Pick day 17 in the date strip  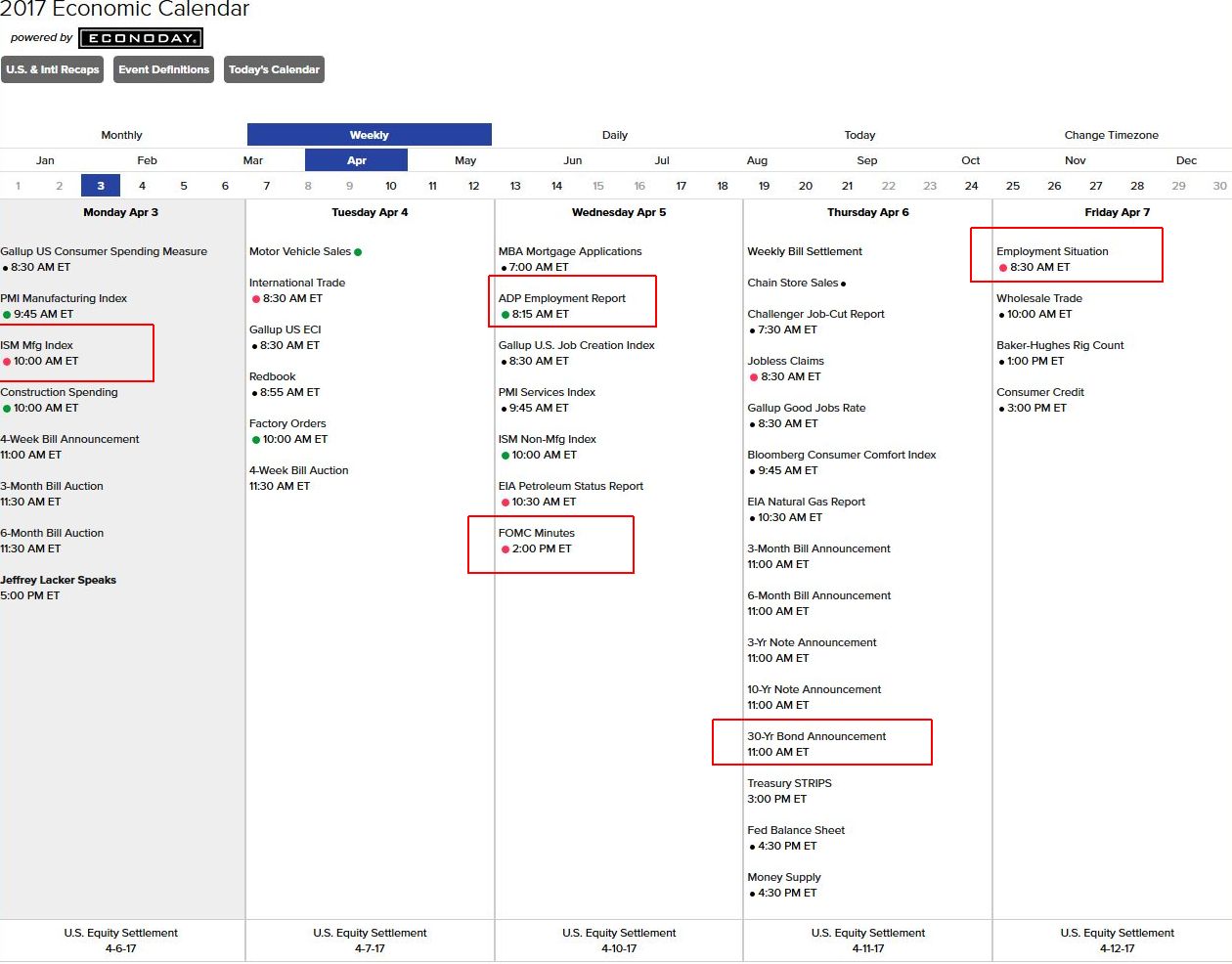(682, 186)
